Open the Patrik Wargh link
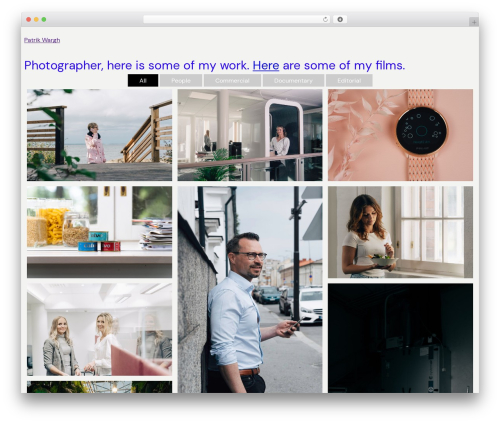Viewport: 500px width, 423px height. tap(42, 40)
